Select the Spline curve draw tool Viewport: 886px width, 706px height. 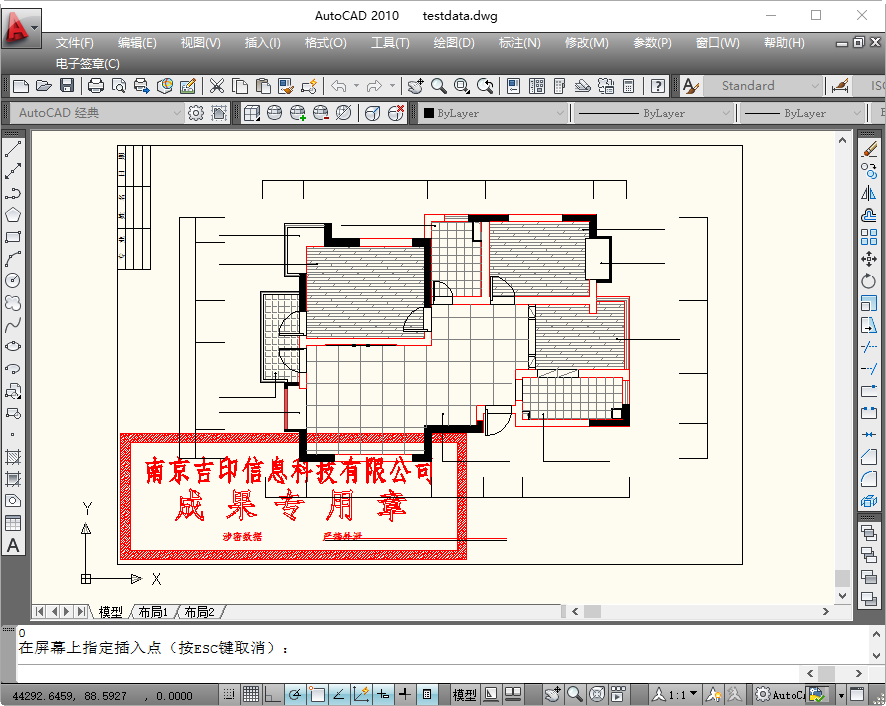[13, 324]
